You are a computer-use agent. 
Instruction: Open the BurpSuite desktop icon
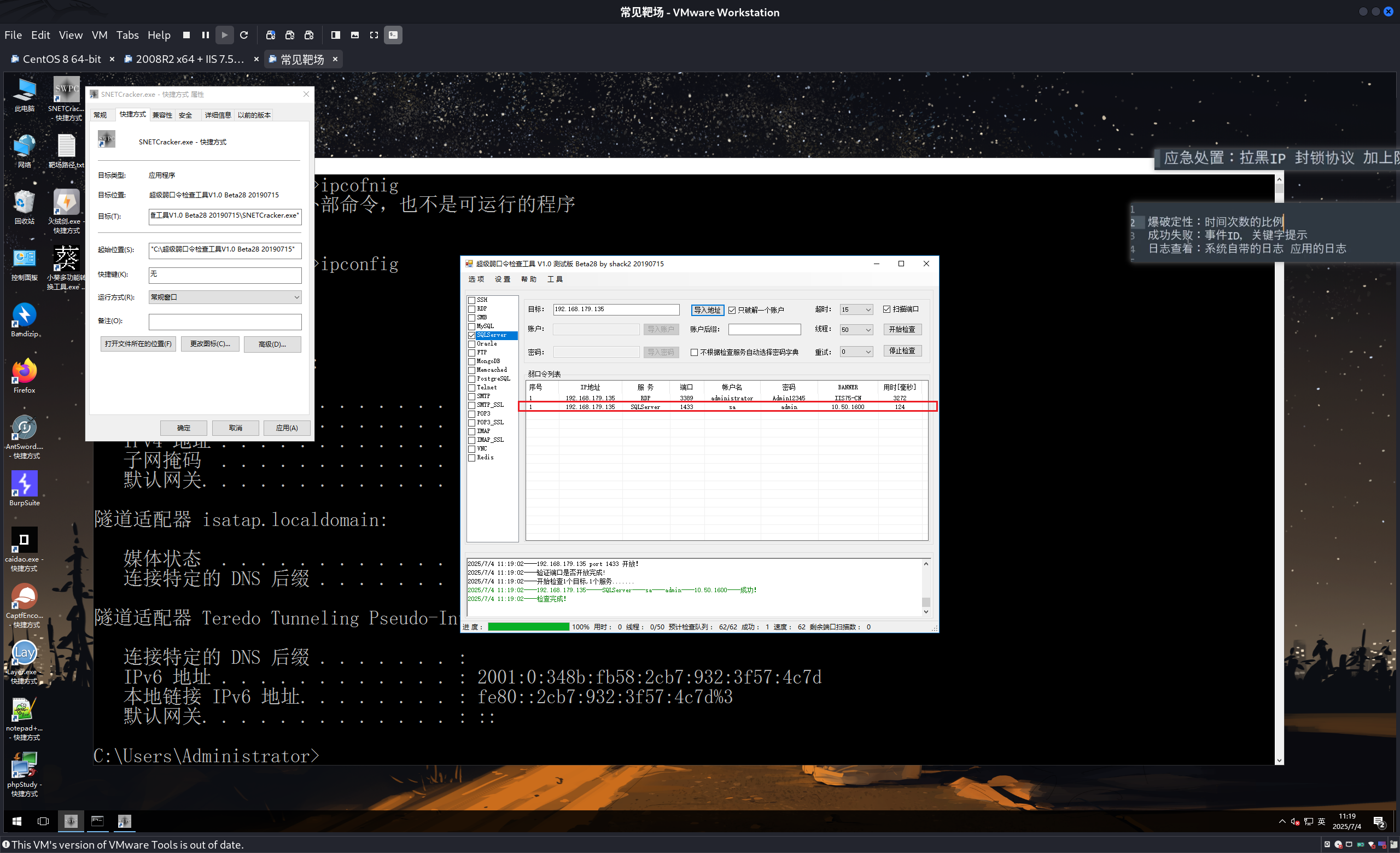[x=25, y=484]
